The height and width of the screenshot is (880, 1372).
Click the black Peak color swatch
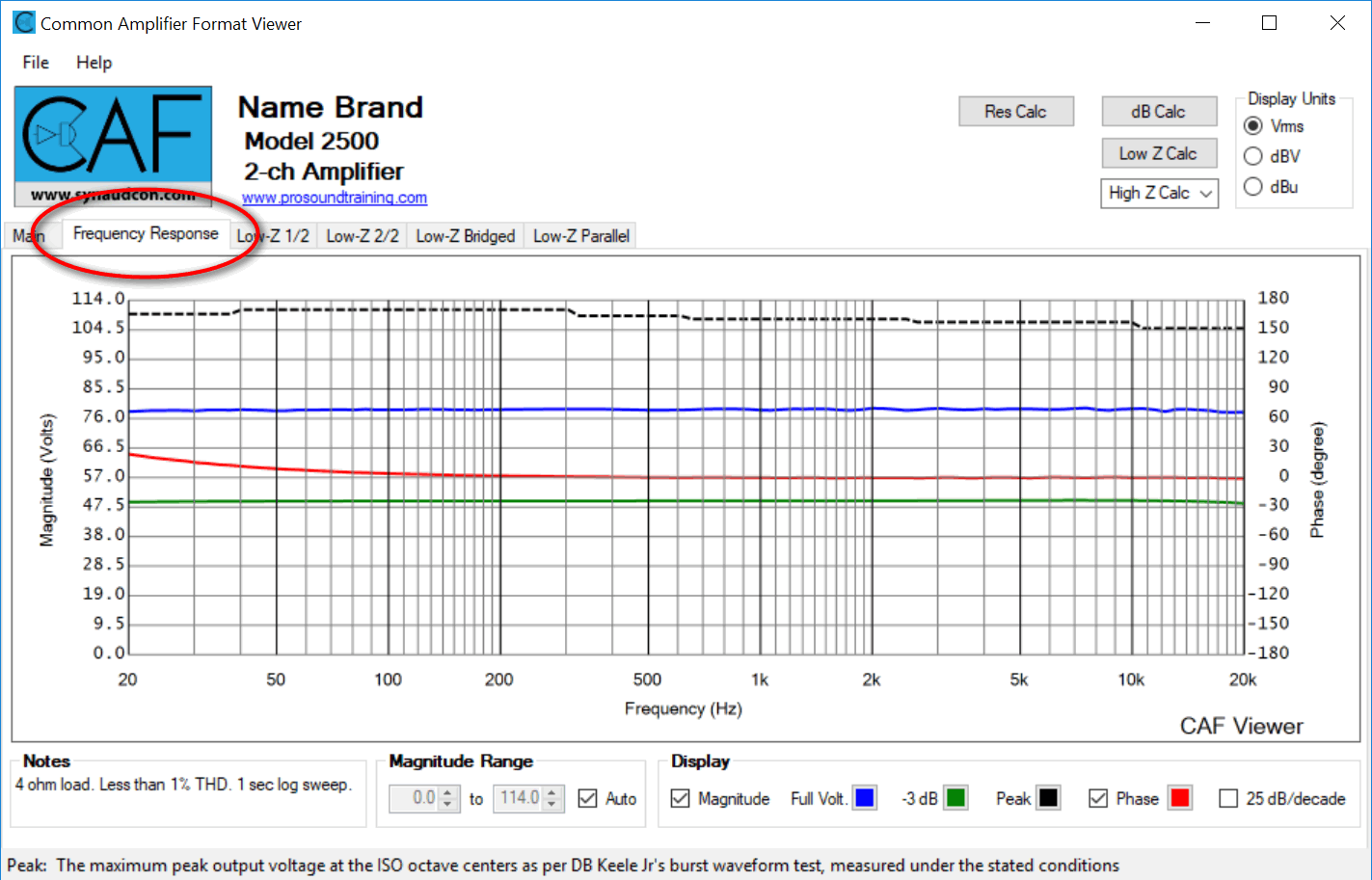click(1048, 798)
